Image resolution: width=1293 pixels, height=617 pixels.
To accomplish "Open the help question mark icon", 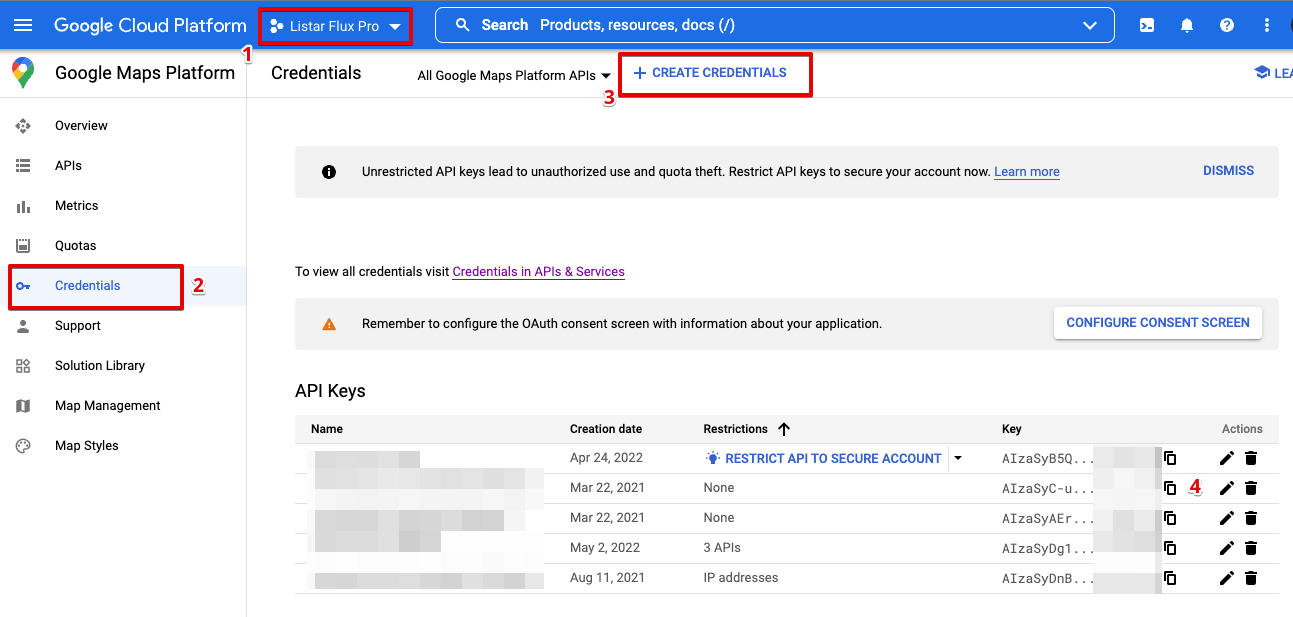I will point(1227,25).
